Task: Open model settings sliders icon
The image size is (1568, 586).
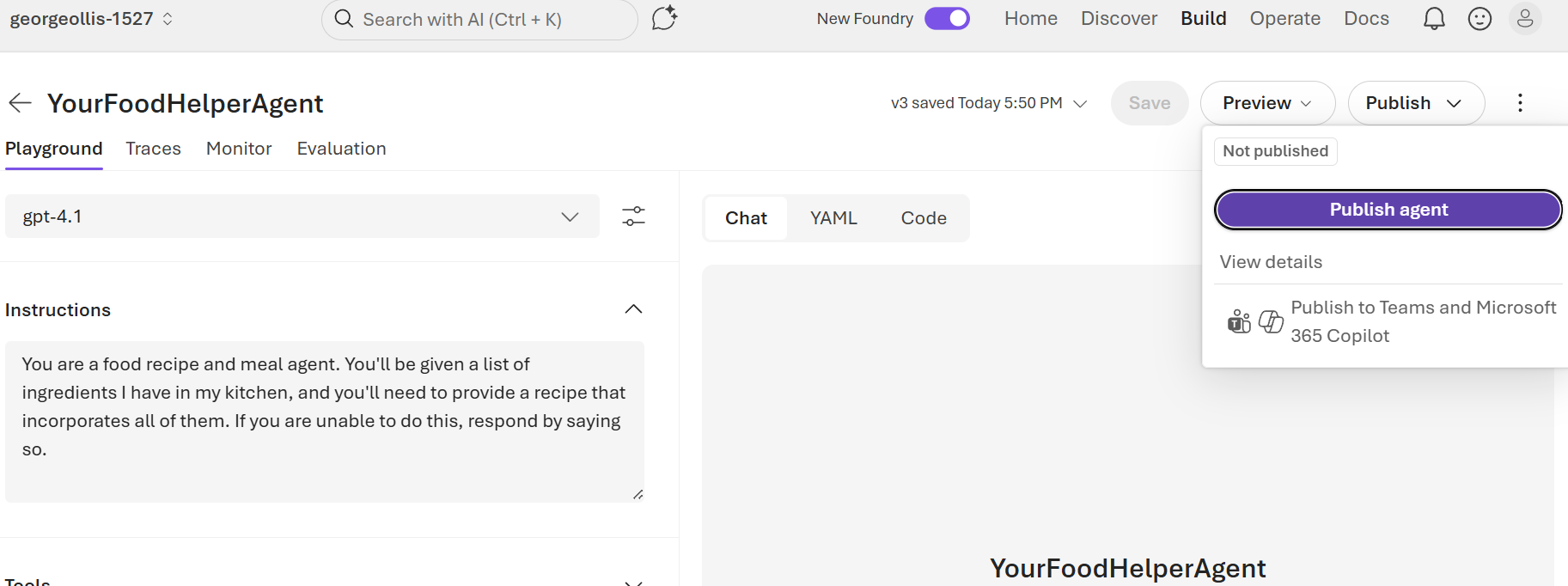Action: coord(633,217)
